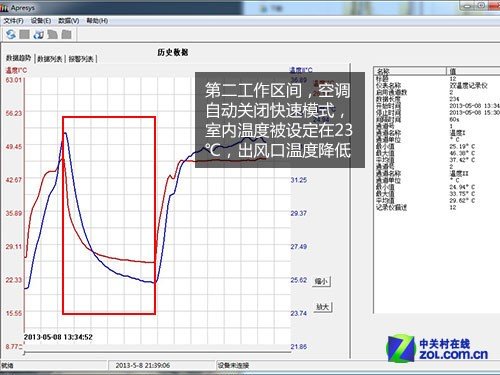The height and width of the screenshot is (375, 500).
Task: Click left axis value 35.89
Action: coord(13,213)
